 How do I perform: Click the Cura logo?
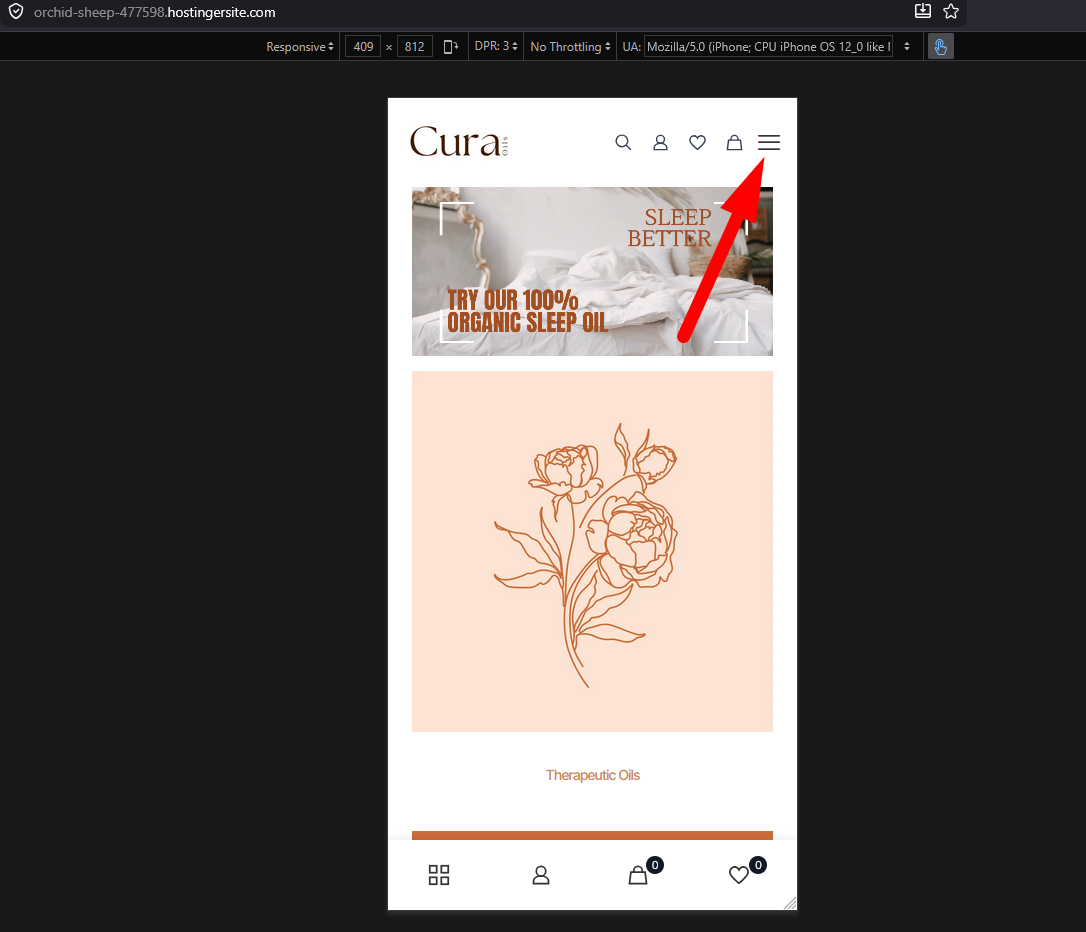459,142
